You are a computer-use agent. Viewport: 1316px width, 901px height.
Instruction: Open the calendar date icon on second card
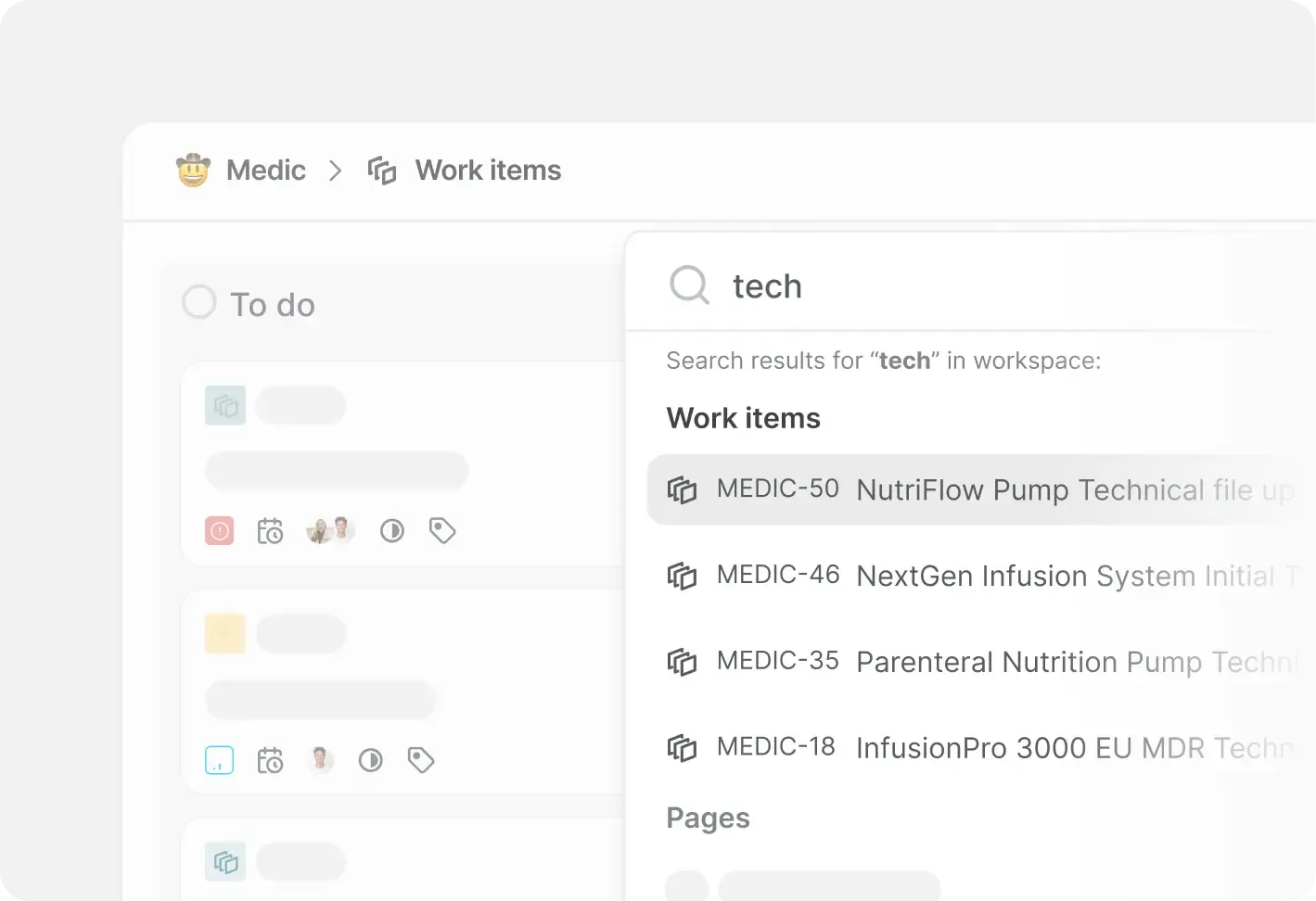(x=270, y=761)
